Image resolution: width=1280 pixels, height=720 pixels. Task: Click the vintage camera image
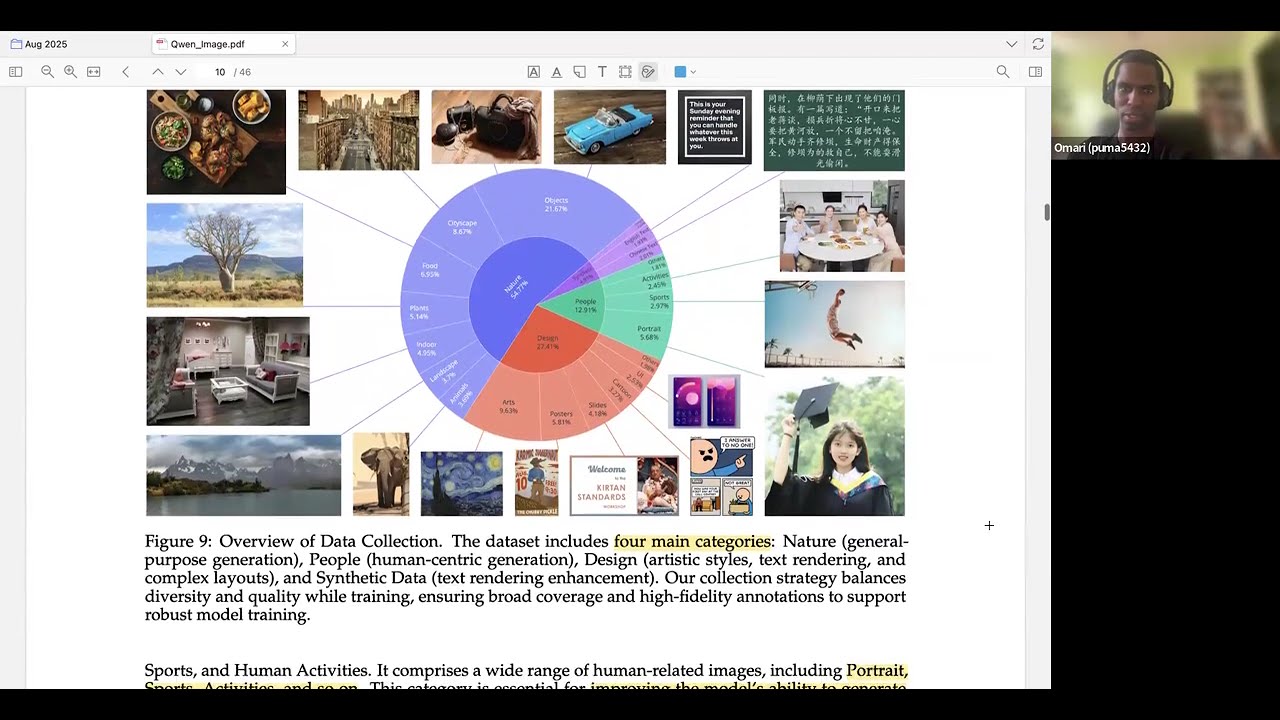point(487,127)
